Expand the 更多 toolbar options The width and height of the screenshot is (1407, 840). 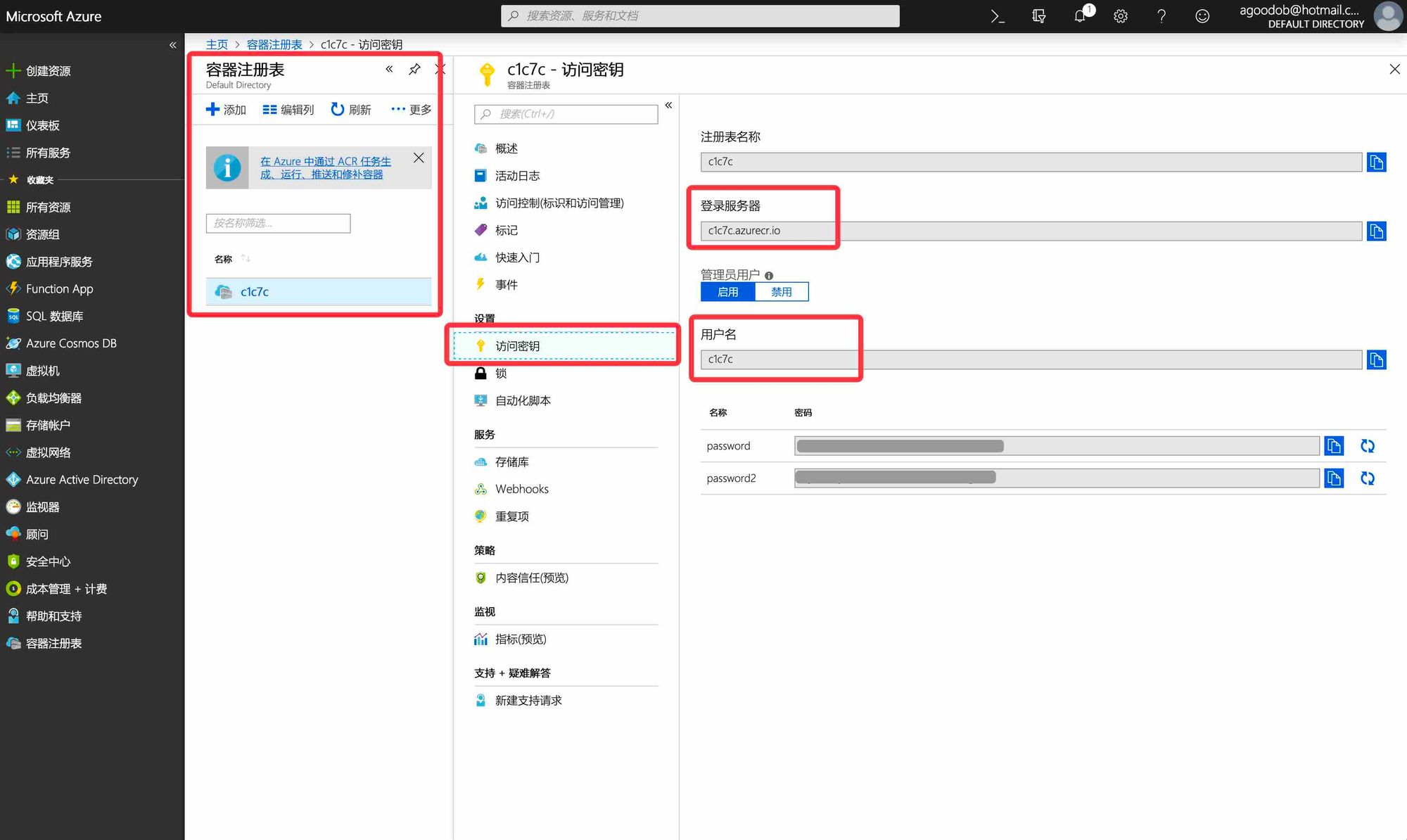tap(412, 110)
